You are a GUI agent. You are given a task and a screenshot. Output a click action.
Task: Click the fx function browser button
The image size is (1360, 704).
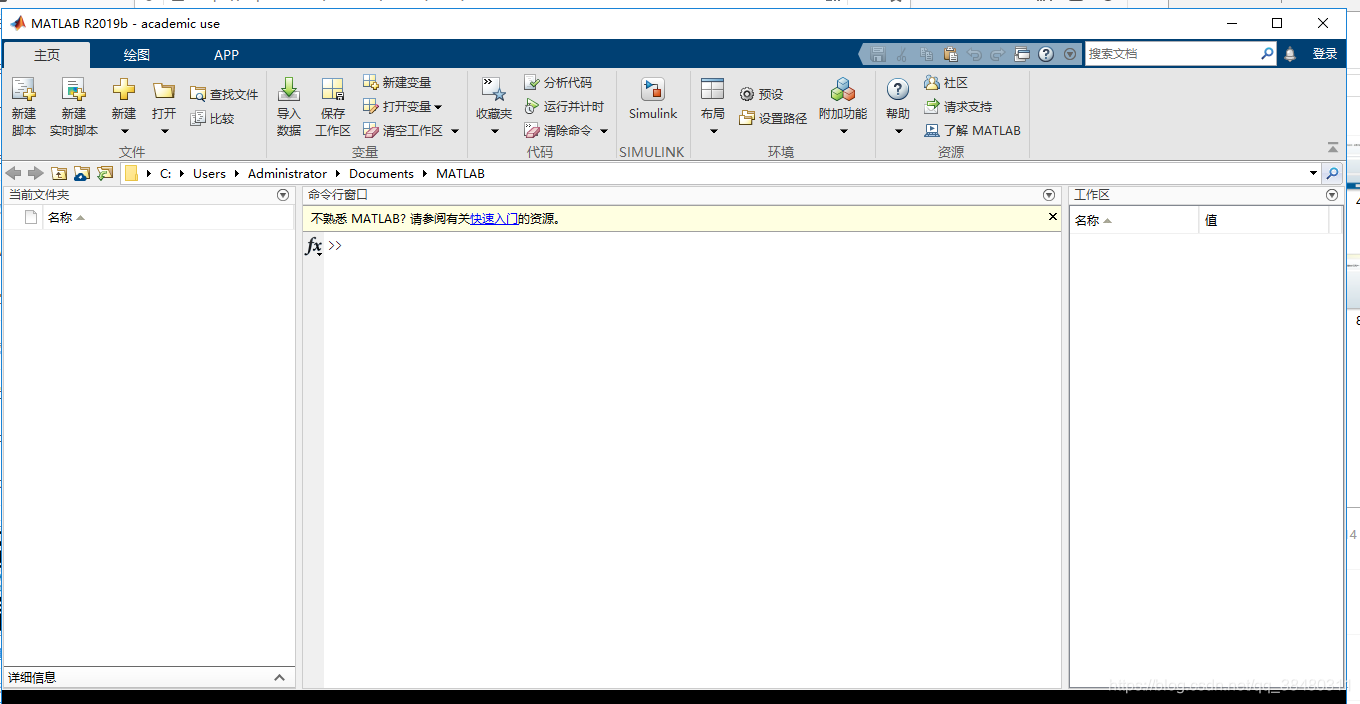313,246
